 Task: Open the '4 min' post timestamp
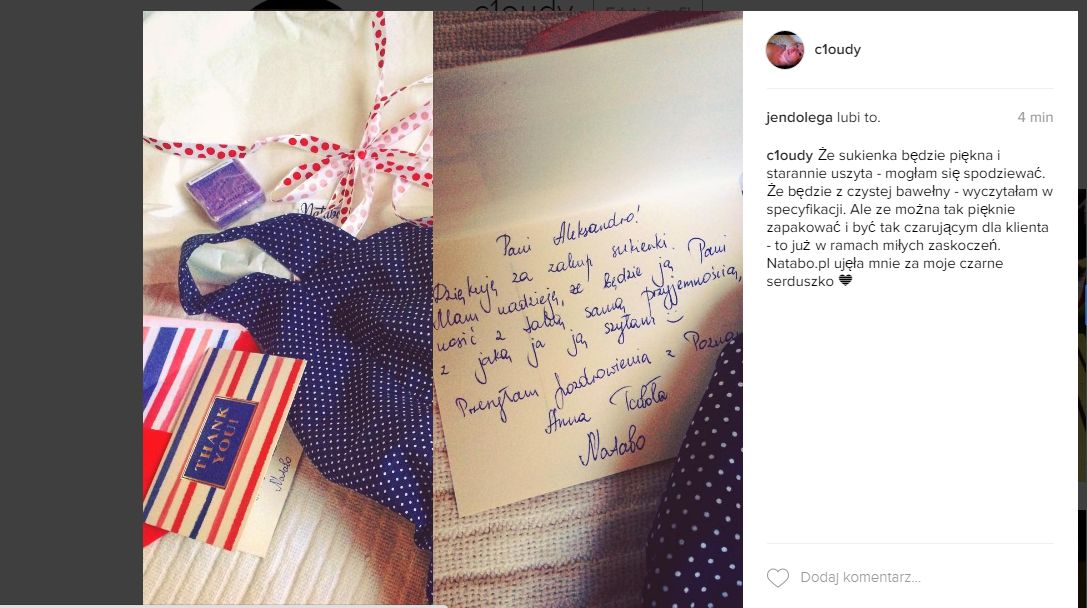[1035, 117]
